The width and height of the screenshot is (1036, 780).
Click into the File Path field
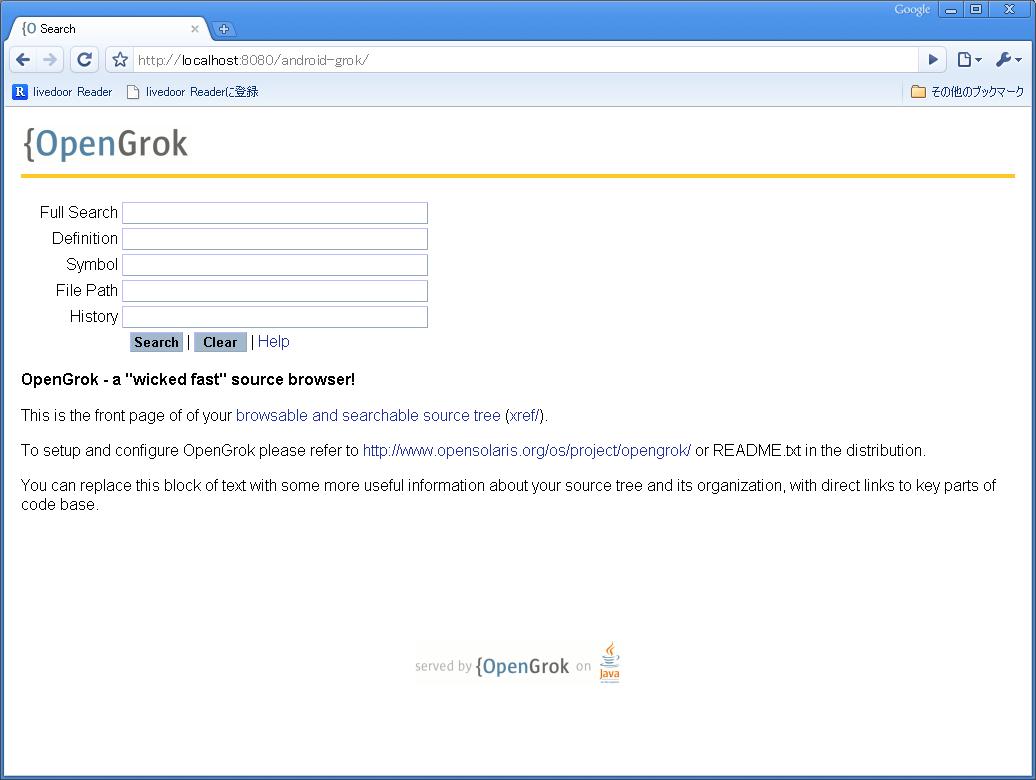pyautogui.click(x=275, y=291)
